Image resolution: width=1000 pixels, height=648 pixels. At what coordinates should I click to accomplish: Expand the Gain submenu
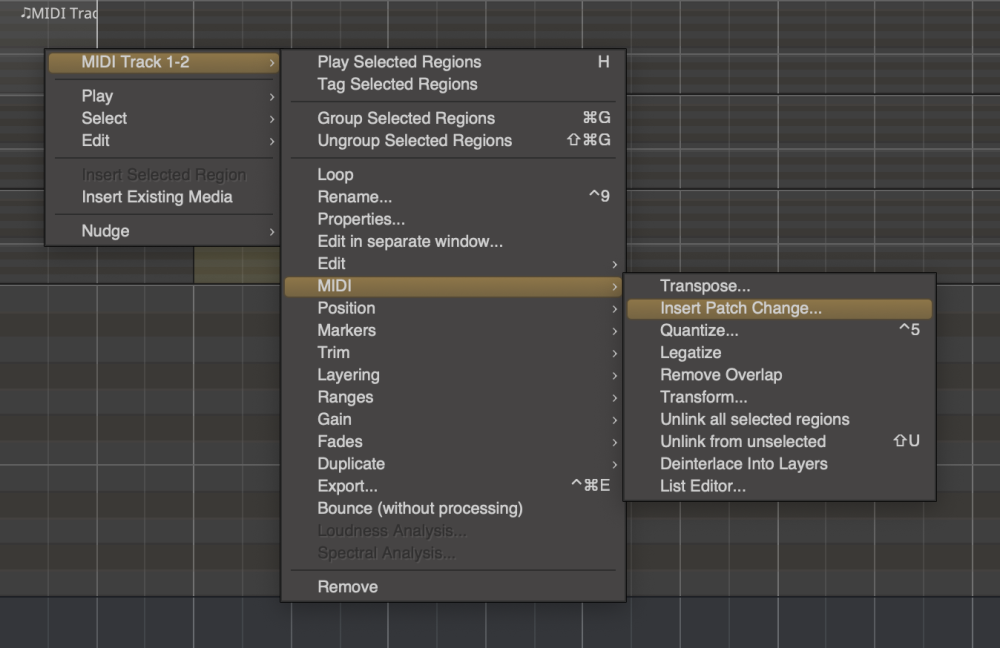tap(453, 420)
